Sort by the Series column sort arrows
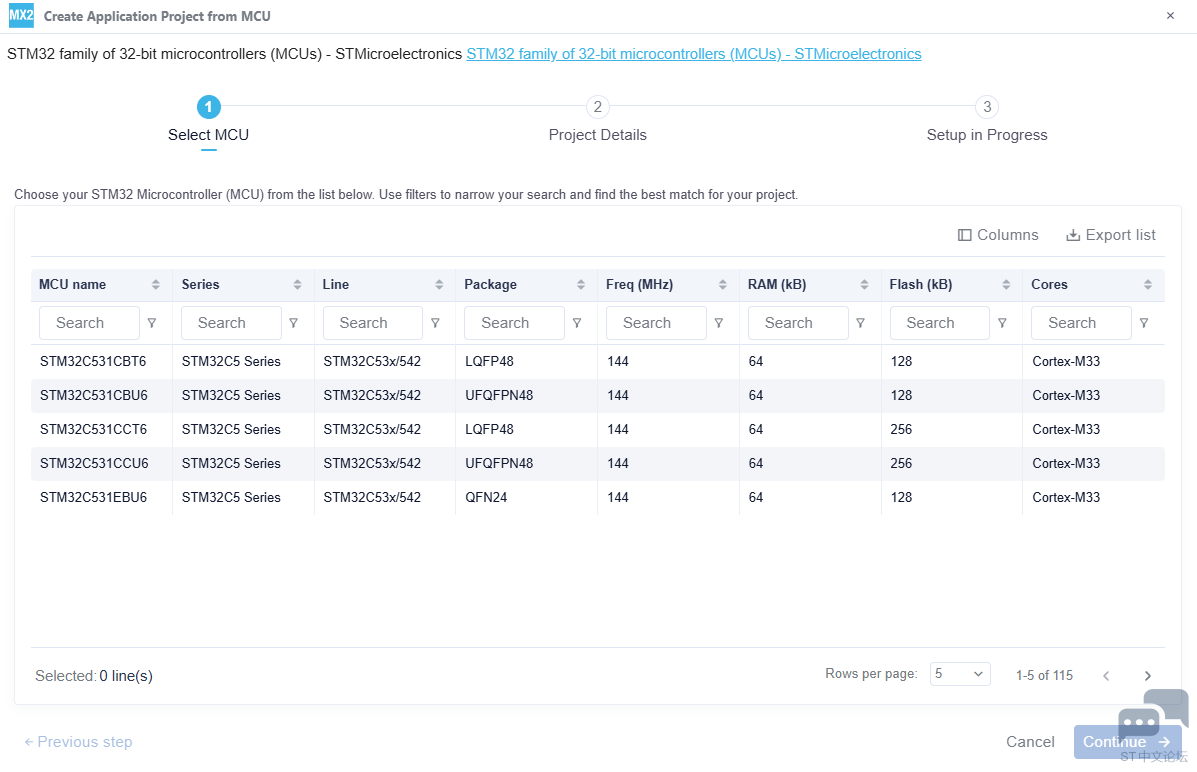The image size is (1197, 772). pos(297,285)
